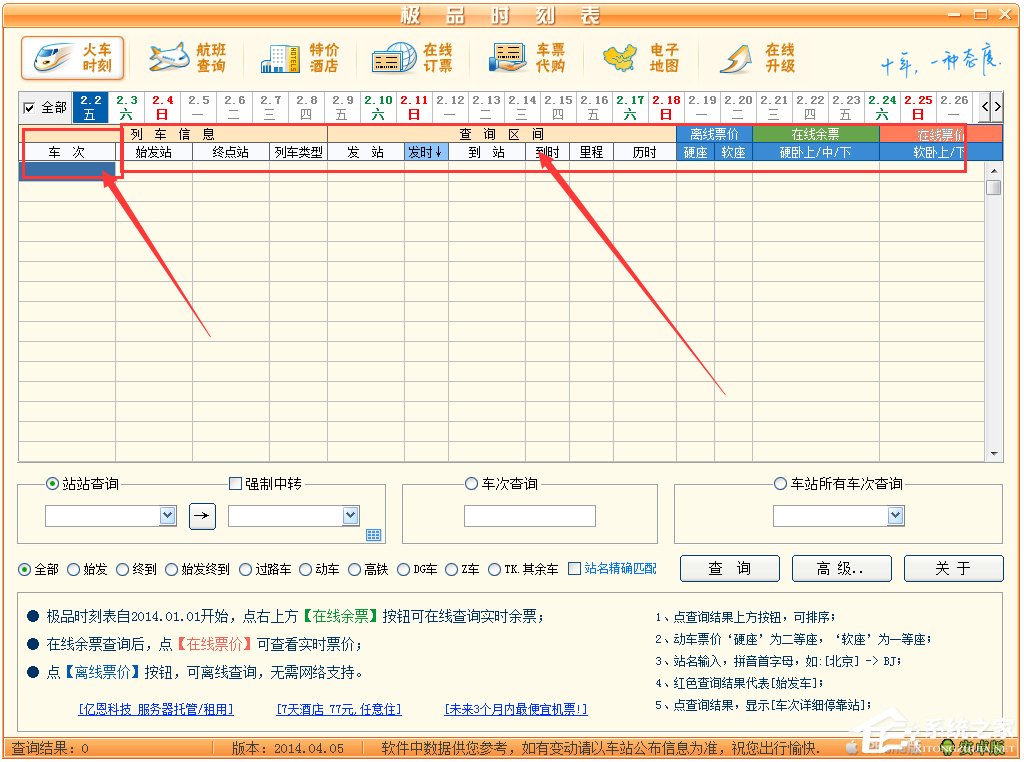Sort results by the 里程 column
The height and width of the screenshot is (762, 1024).
[x=591, y=152]
